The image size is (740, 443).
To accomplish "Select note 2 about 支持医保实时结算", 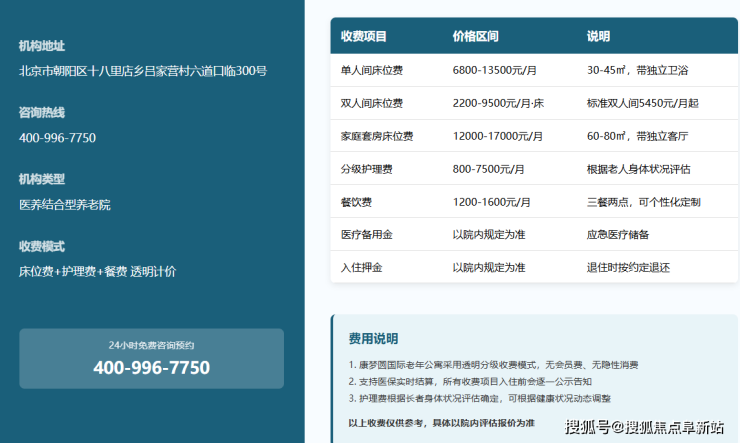I will (x=470, y=382).
